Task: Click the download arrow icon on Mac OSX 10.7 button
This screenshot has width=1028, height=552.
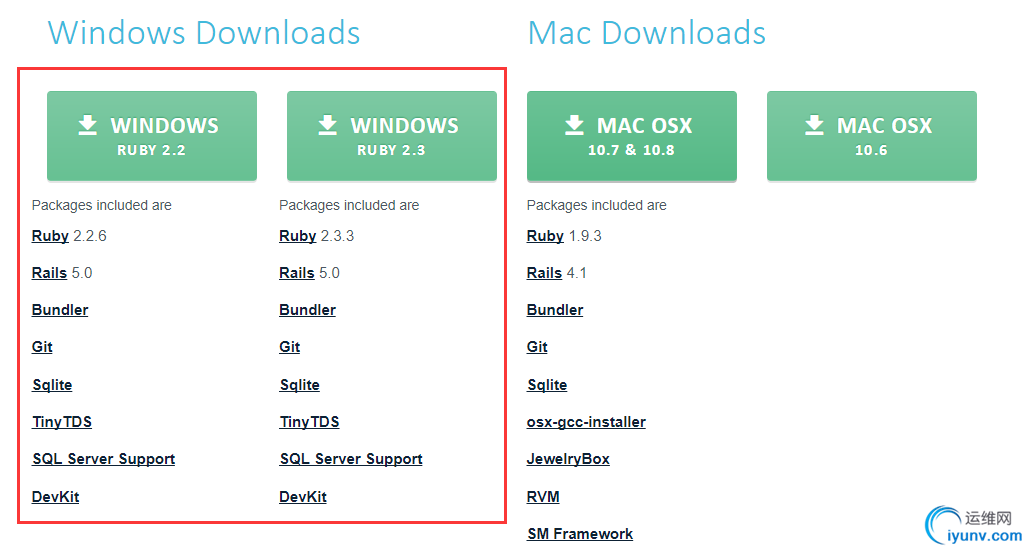Action: click(574, 125)
